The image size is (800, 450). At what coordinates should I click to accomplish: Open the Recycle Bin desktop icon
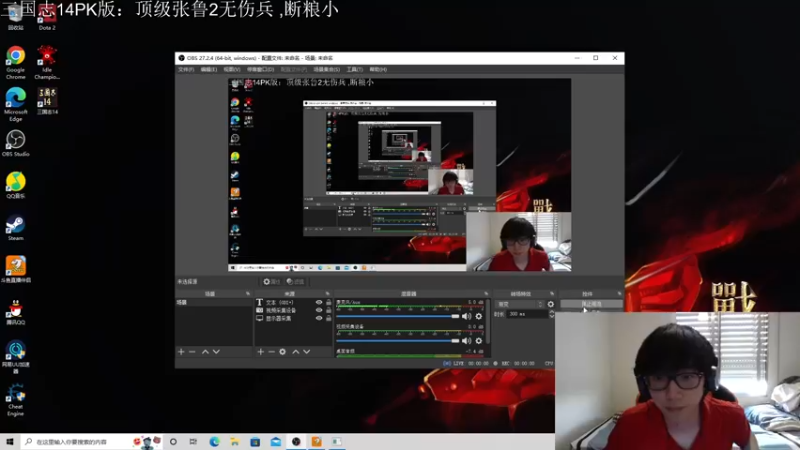click(x=15, y=18)
